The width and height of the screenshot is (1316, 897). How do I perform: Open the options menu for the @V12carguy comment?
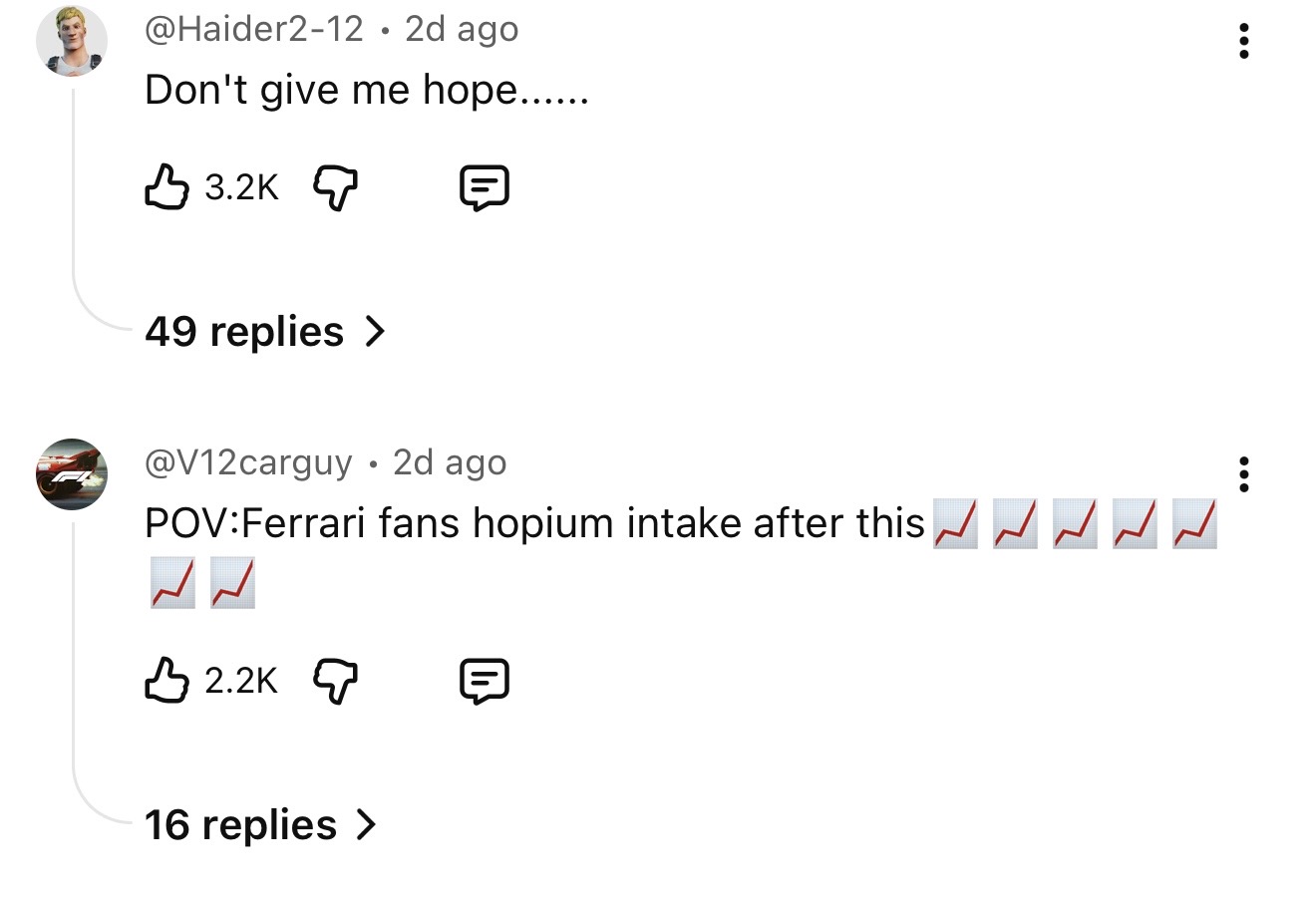tap(1243, 474)
